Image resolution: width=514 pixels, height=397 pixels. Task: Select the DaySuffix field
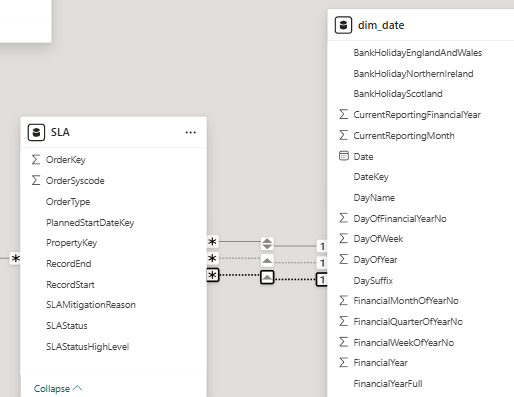[x=373, y=281]
